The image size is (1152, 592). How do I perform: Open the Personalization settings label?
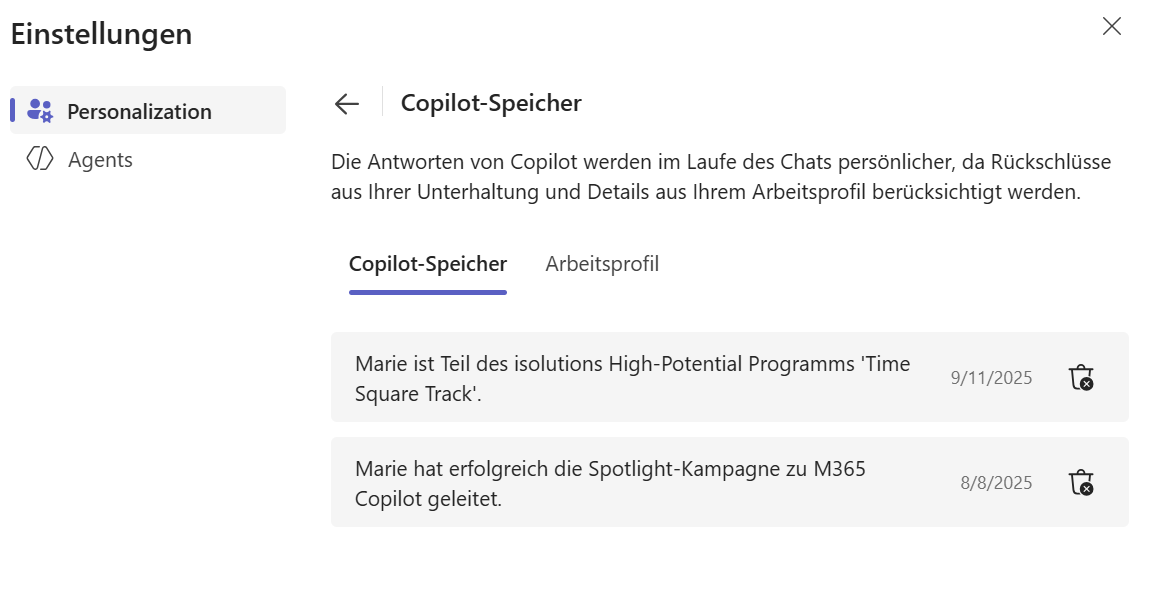(x=139, y=111)
